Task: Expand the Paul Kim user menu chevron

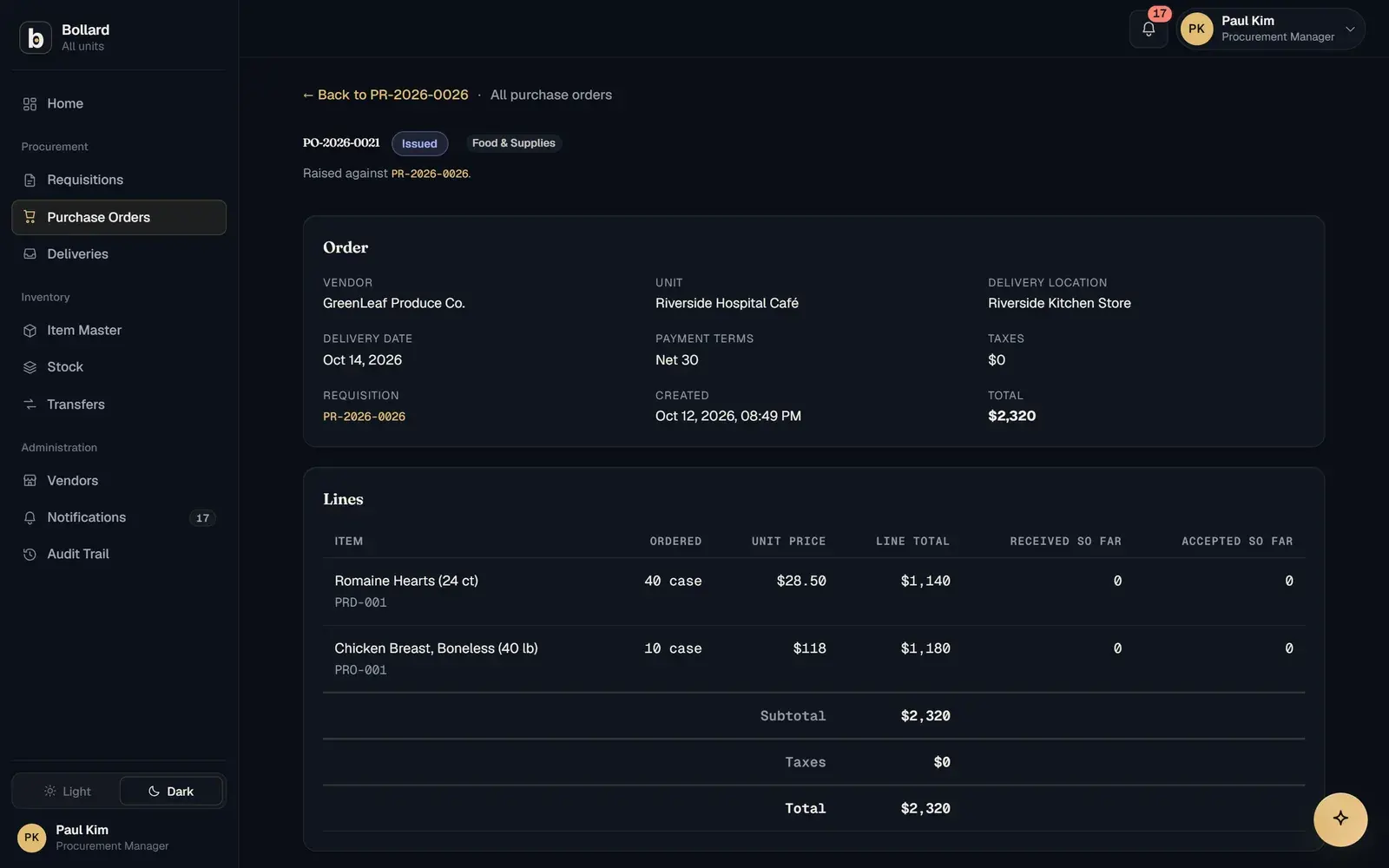Action: coord(1350,29)
